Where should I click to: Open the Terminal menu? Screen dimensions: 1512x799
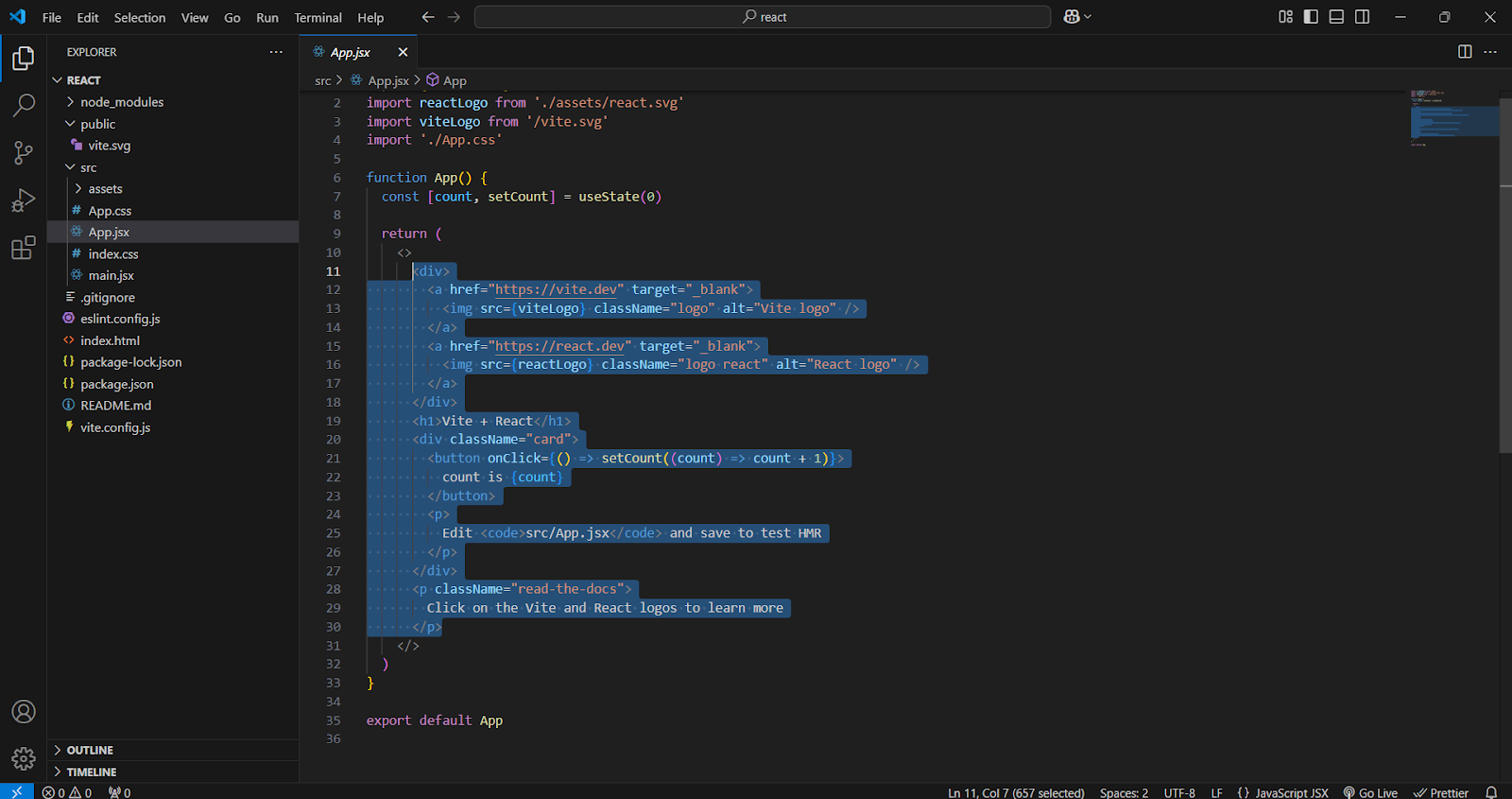318,17
